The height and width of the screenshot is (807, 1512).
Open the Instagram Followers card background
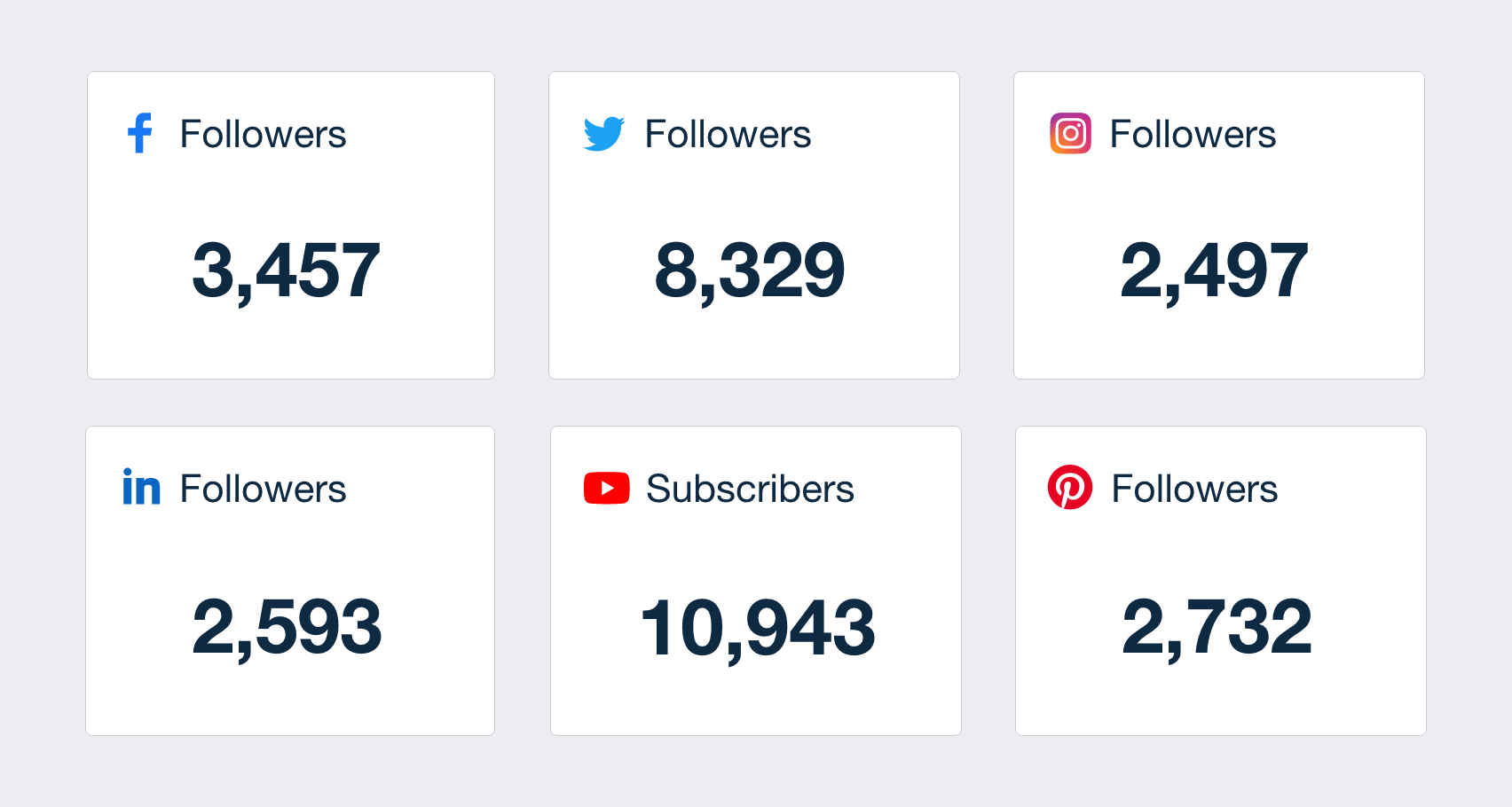pyautogui.click(x=1219, y=225)
